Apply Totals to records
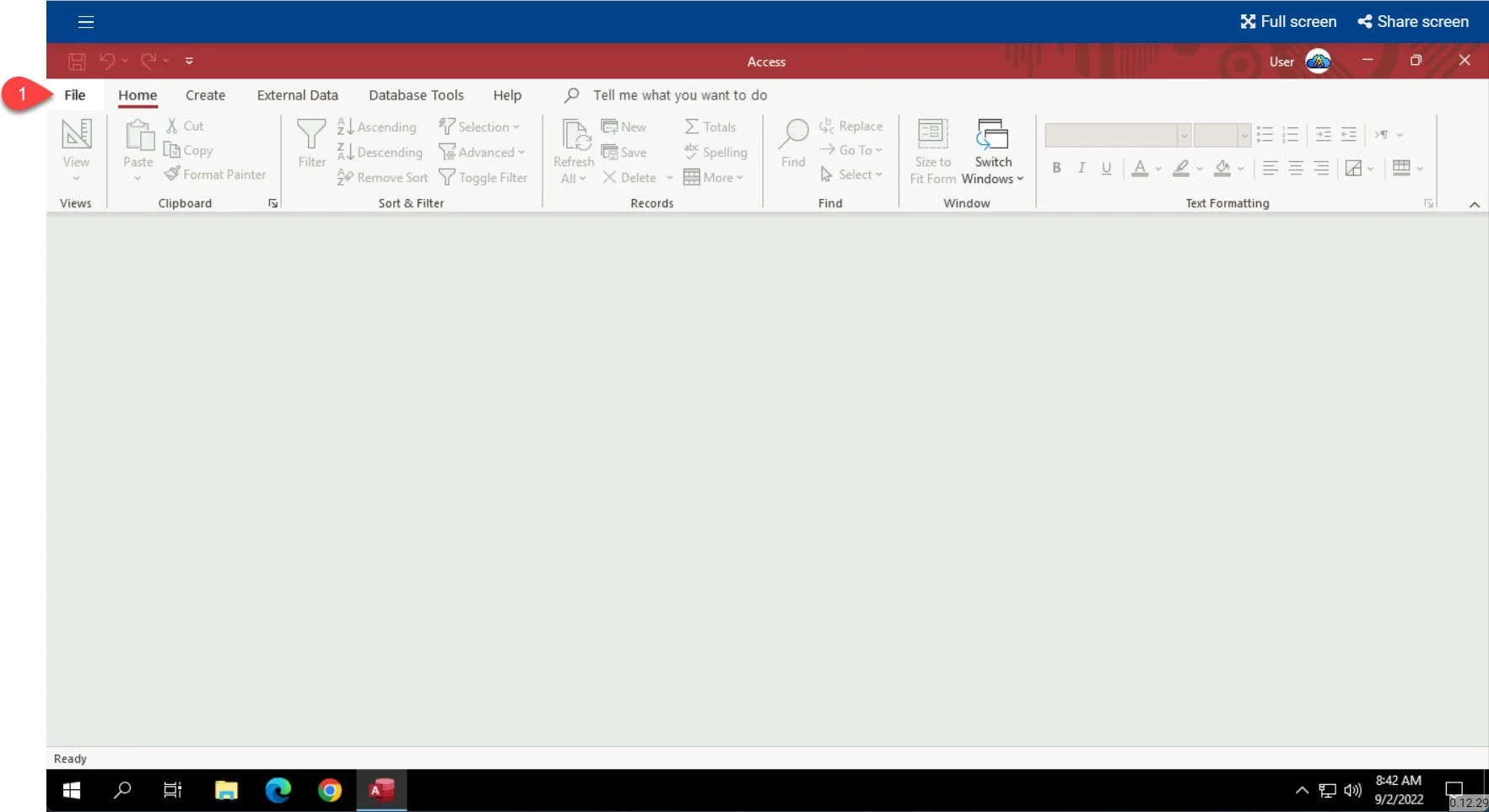1489x812 pixels. (x=711, y=126)
